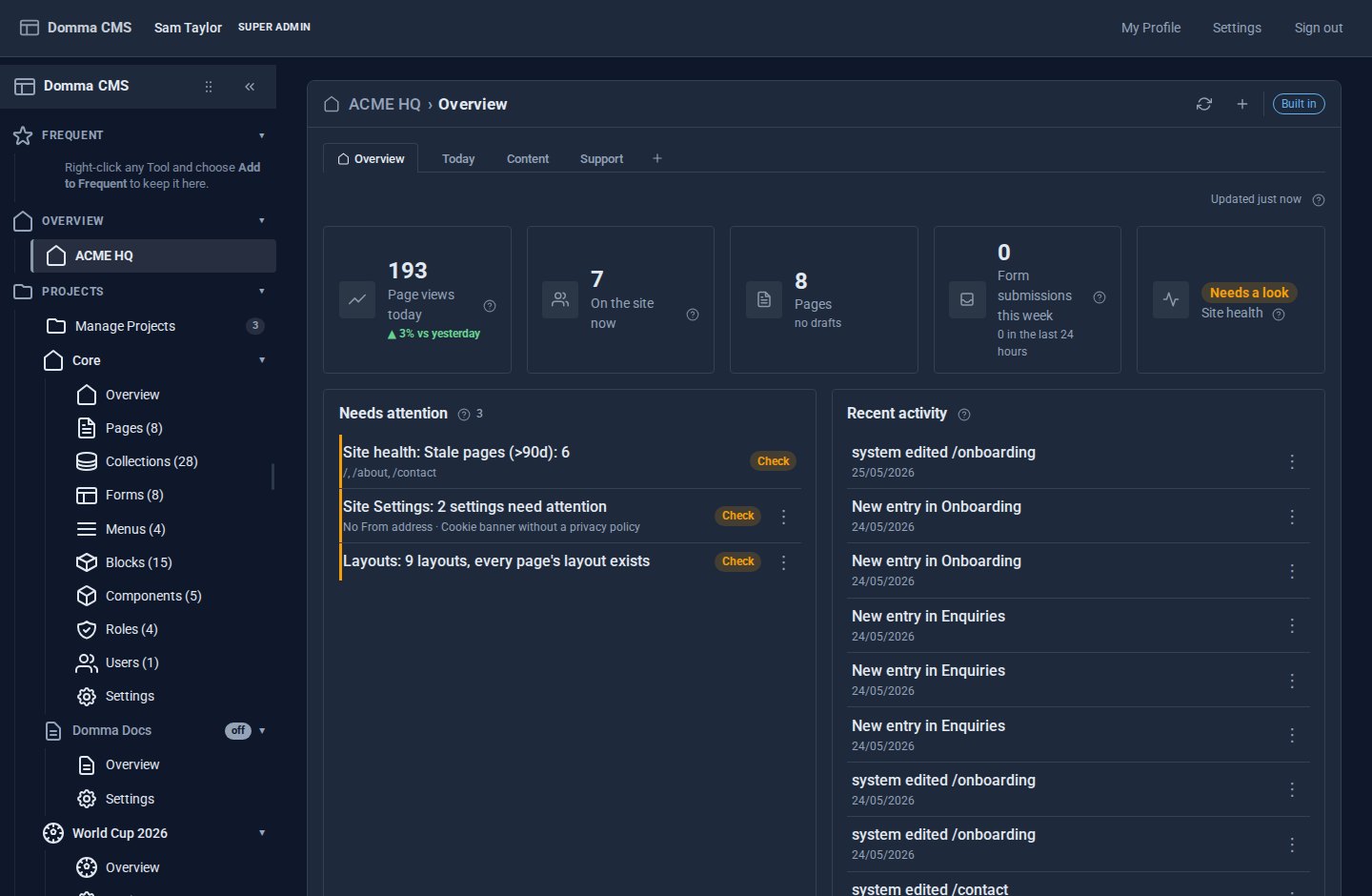Click the Needs a look site health badge

pyautogui.click(x=1249, y=293)
